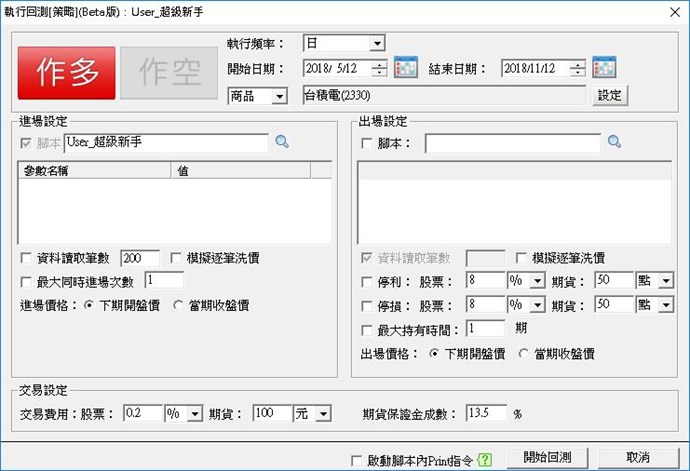Enable entry 資料讀取筆數 checkbox

[x=26, y=258]
